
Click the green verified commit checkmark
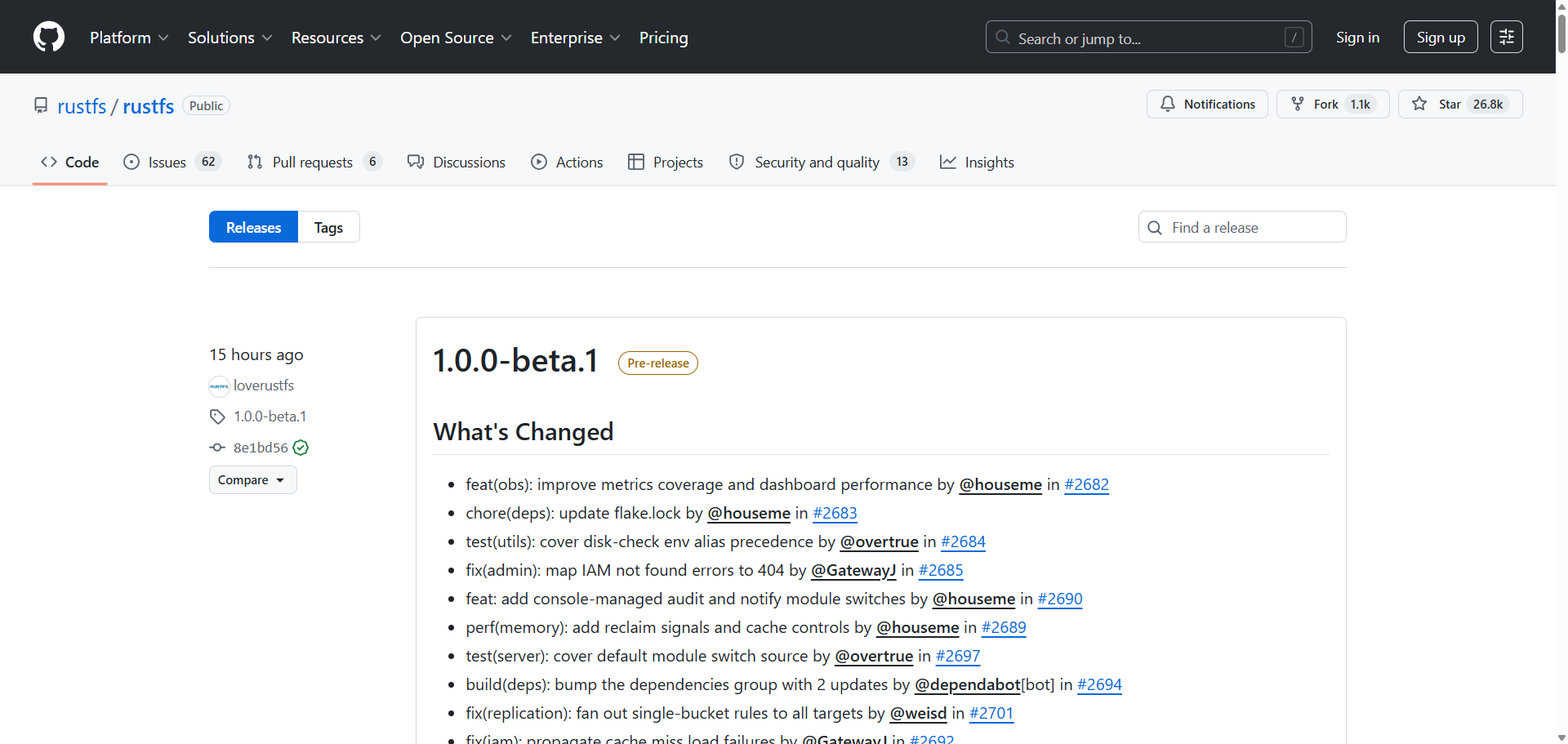click(301, 448)
